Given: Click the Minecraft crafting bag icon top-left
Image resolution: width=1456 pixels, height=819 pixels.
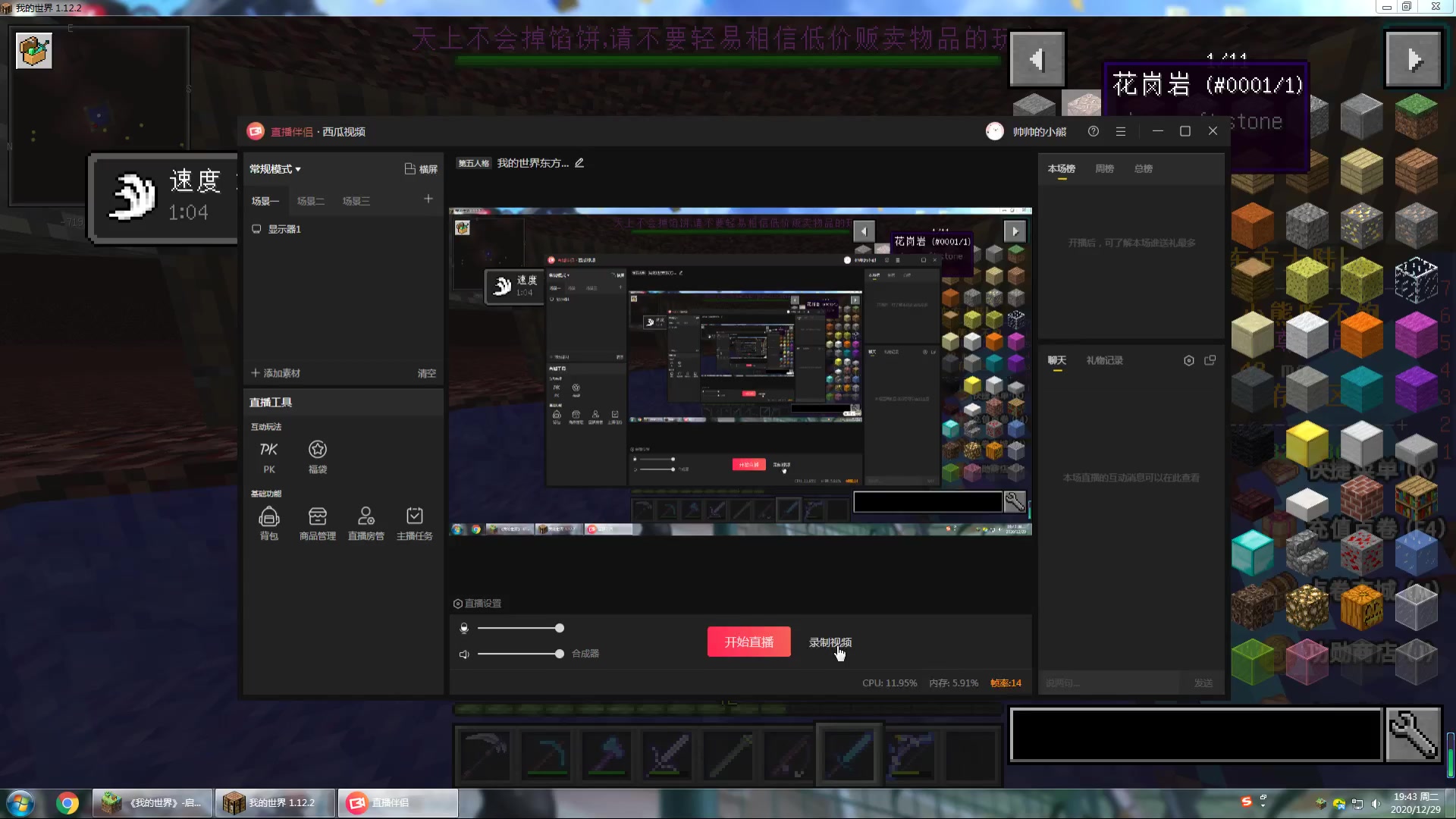Looking at the screenshot, I should pos(34,51).
